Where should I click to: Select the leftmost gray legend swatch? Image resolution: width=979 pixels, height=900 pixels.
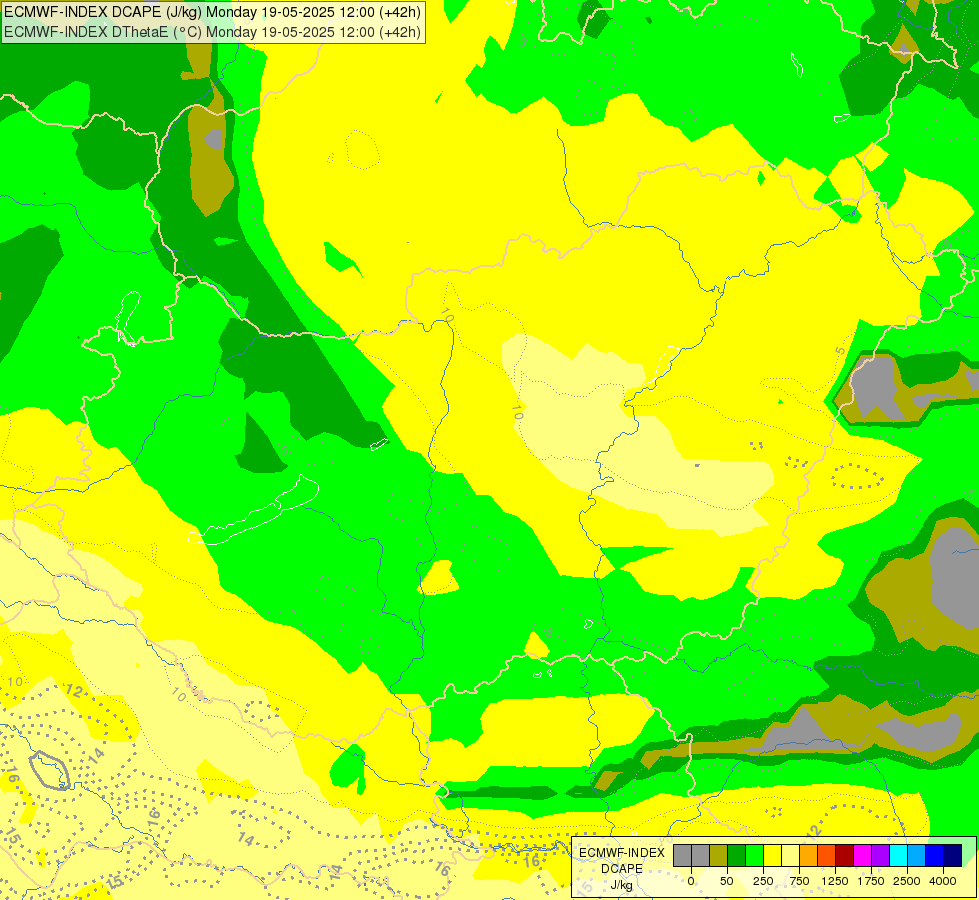pos(682,855)
